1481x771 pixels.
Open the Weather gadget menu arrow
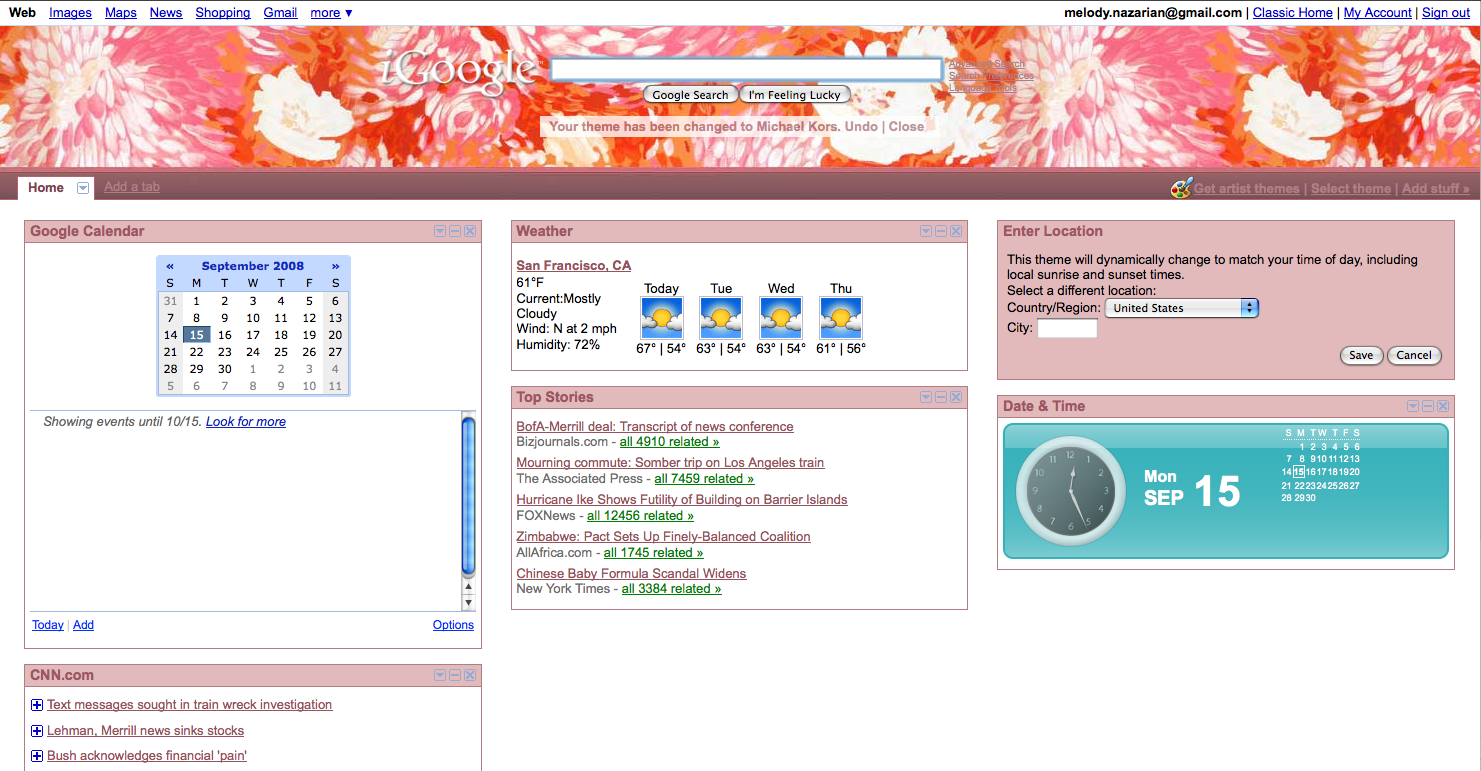pyautogui.click(x=926, y=231)
